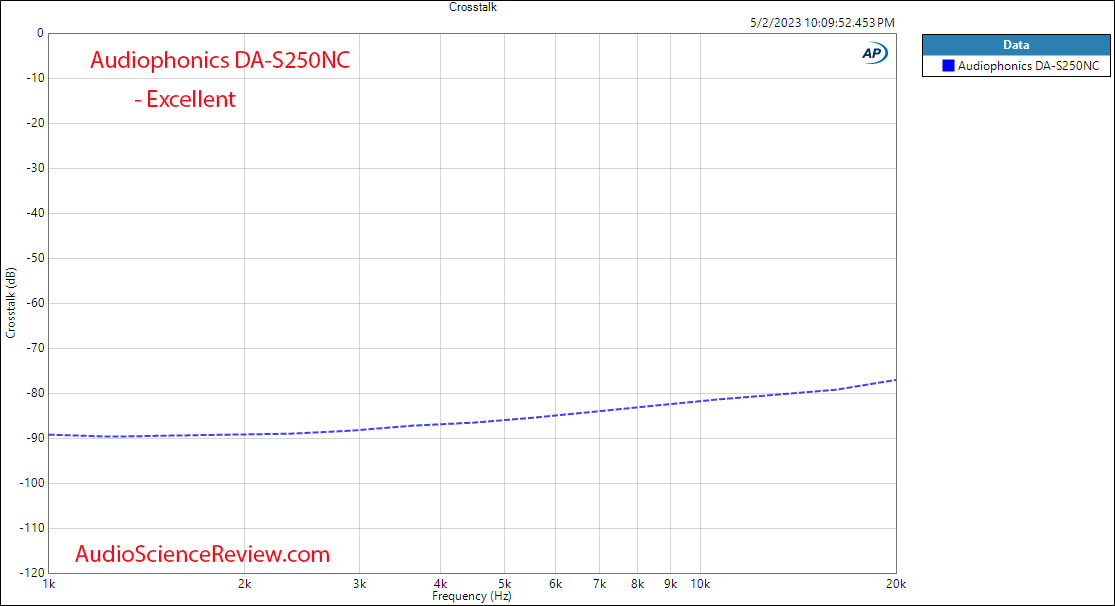
Task: Click the blue legend swatch for Audiophonics DA-S250NC
Action: [948, 65]
